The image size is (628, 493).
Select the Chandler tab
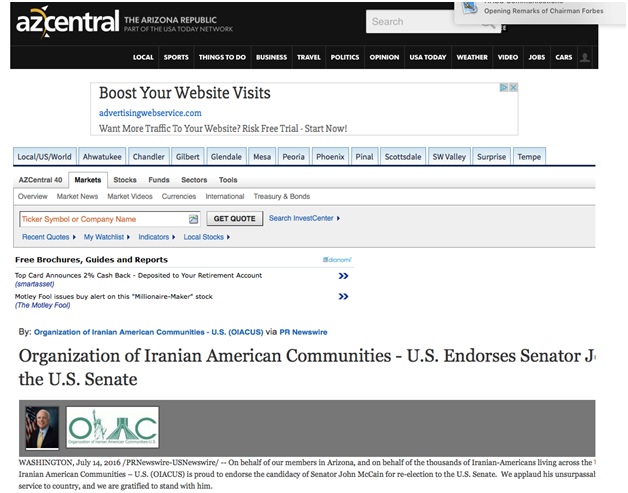[149, 157]
